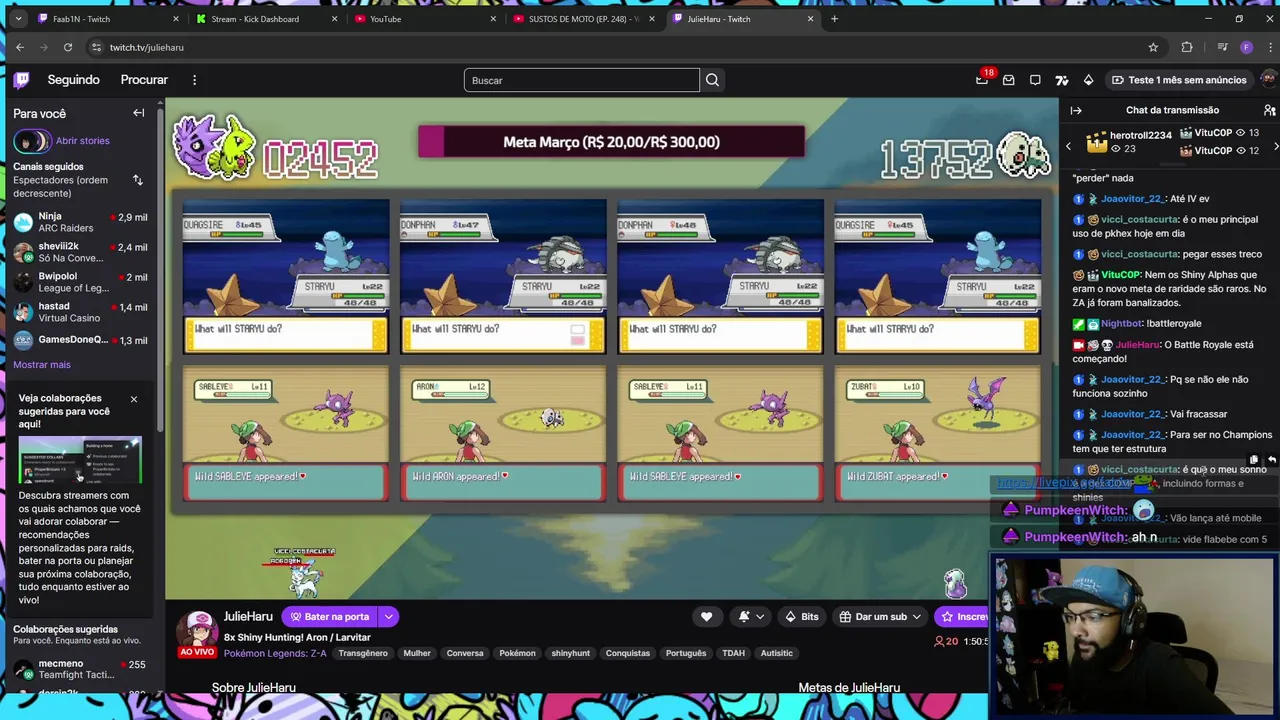
Task: Open the user avatar menu in Twitch header
Action: point(1269,80)
